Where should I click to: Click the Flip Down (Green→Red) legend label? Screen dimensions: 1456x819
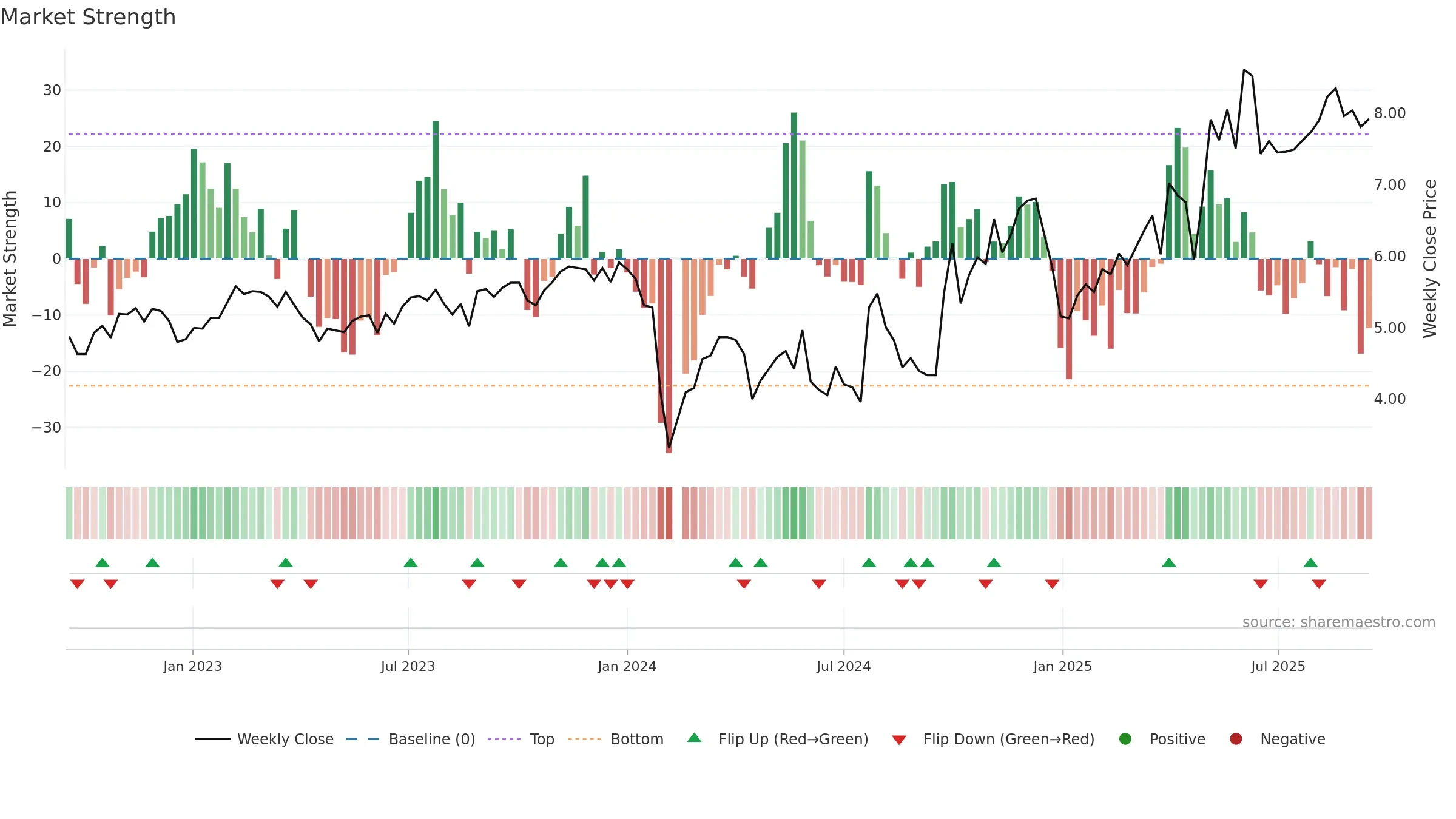click(x=1009, y=739)
